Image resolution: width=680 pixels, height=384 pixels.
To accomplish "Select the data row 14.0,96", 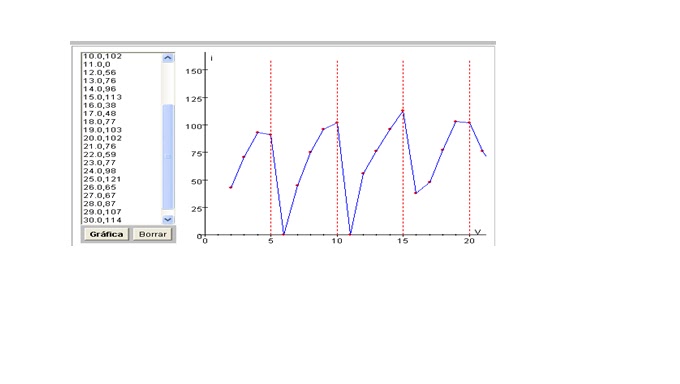I will click(x=99, y=89).
